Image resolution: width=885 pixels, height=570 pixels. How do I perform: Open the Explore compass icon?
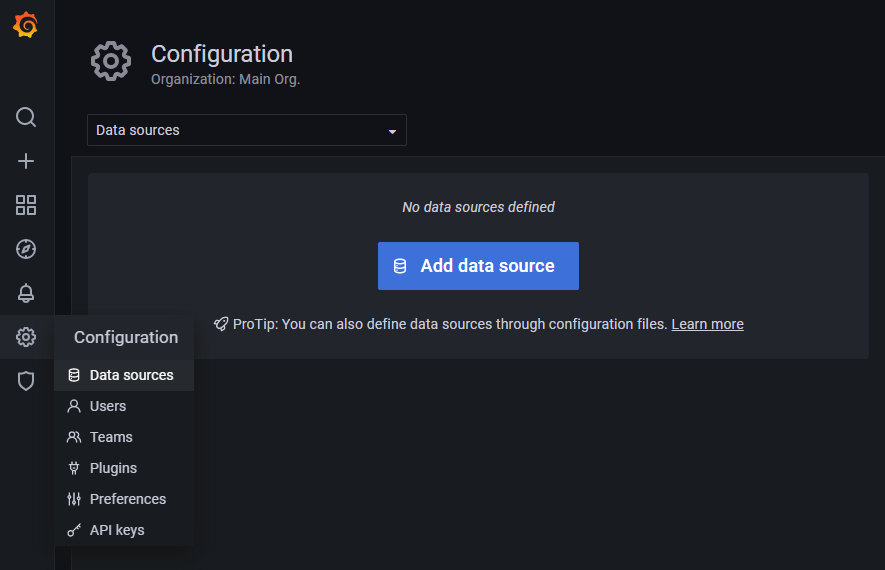(x=26, y=249)
